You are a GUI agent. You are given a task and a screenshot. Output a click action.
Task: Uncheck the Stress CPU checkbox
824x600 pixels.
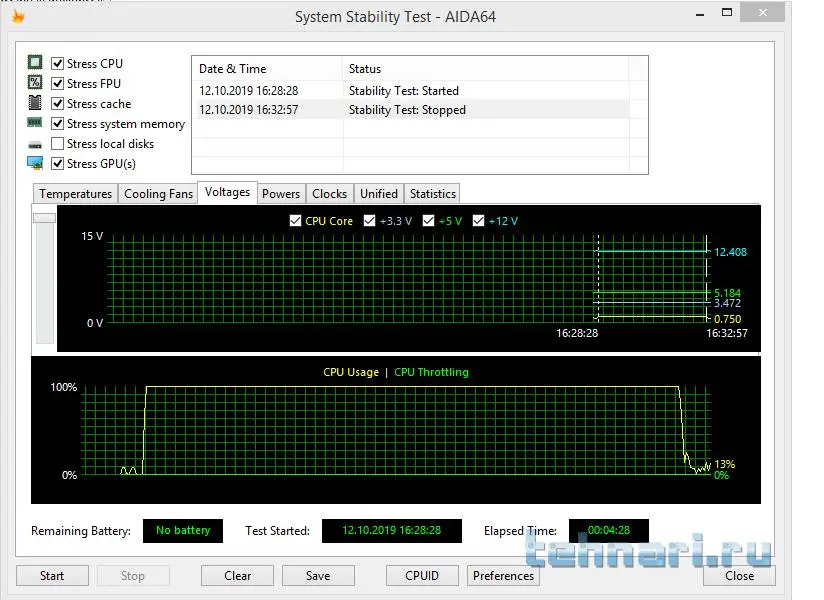(x=57, y=64)
